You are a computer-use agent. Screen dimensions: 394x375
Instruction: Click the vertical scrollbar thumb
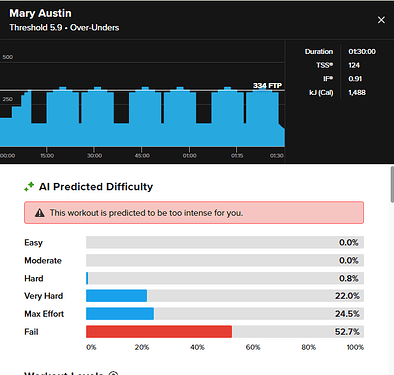tap(392, 184)
